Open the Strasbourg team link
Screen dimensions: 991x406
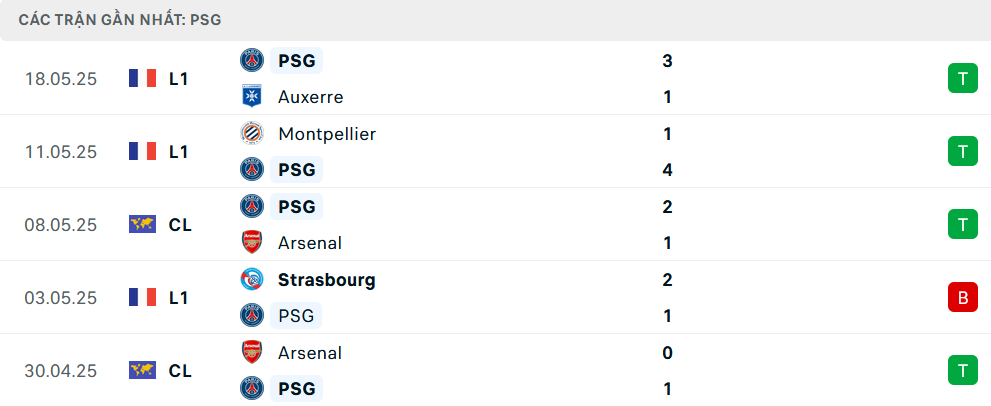pos(327,280)
